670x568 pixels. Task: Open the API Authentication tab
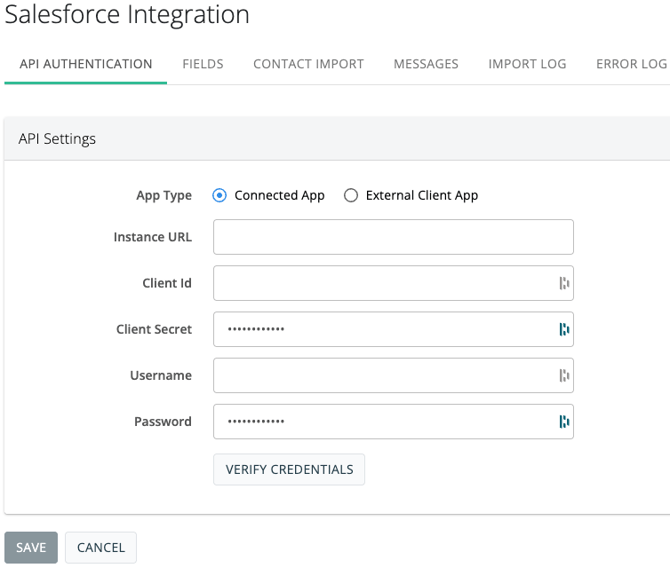click(x=85, y=64)
